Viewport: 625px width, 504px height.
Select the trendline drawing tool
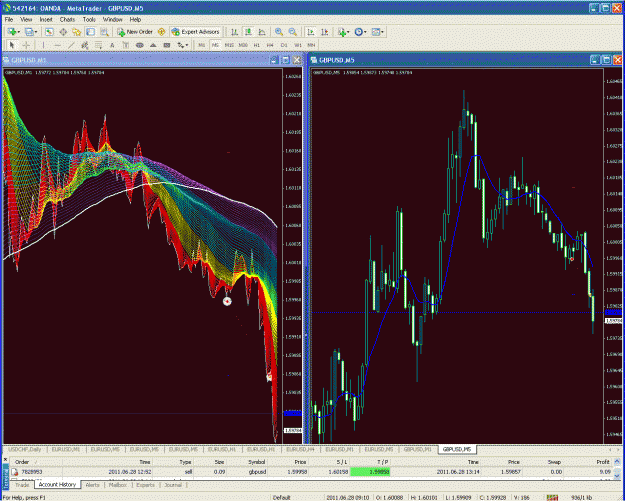coord(71,45)
